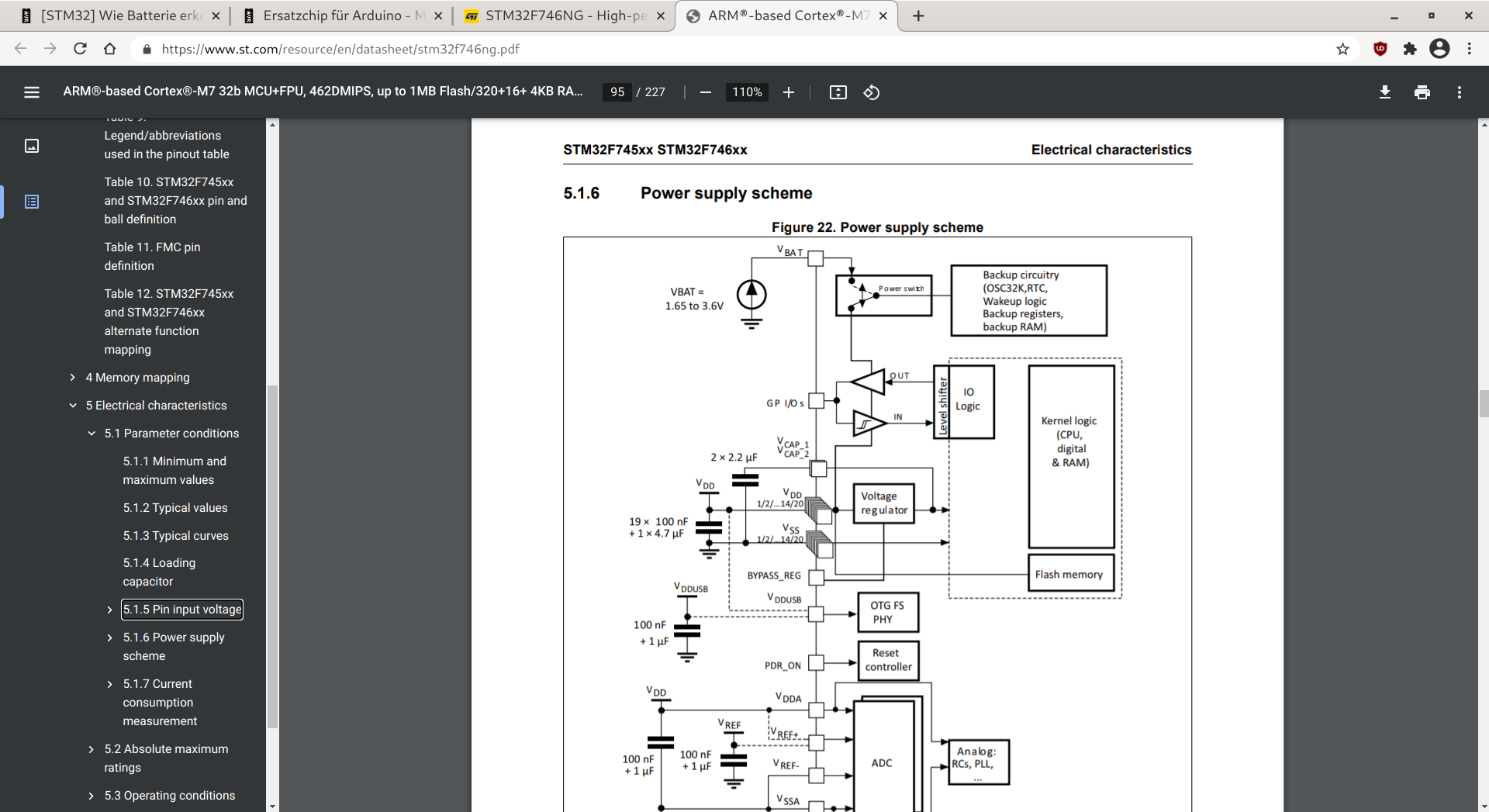1489x812 pixels.
Task: Reload the current page
Action: coord(80,49)
